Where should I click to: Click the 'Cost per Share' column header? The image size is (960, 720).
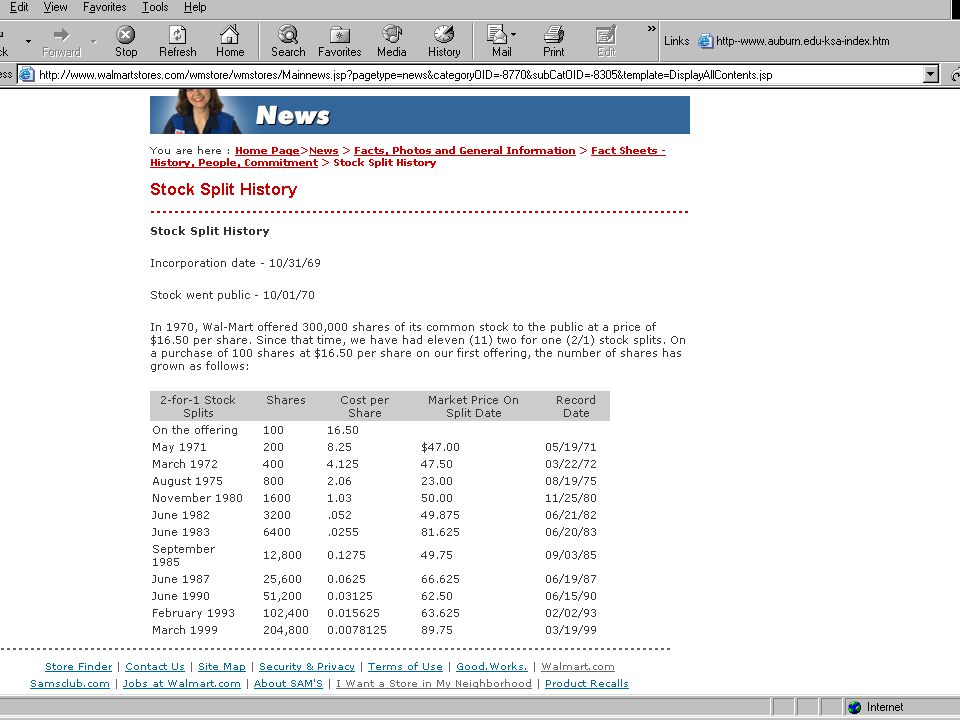pyautogui.click(x=364, y=407)
